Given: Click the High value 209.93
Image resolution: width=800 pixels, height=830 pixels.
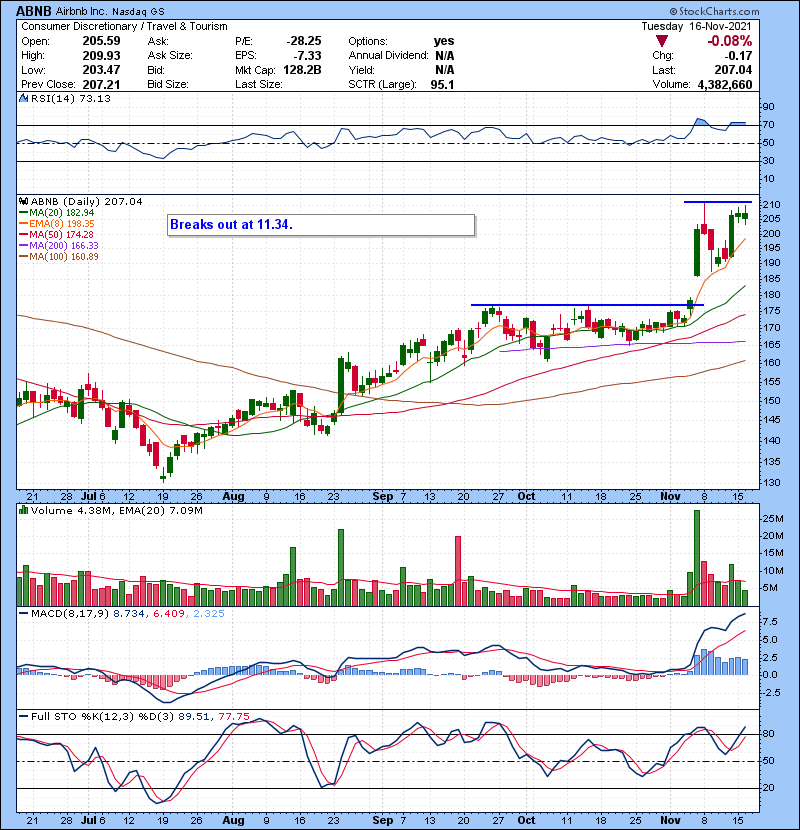Looking at the screenshot, I should point(101,56).
